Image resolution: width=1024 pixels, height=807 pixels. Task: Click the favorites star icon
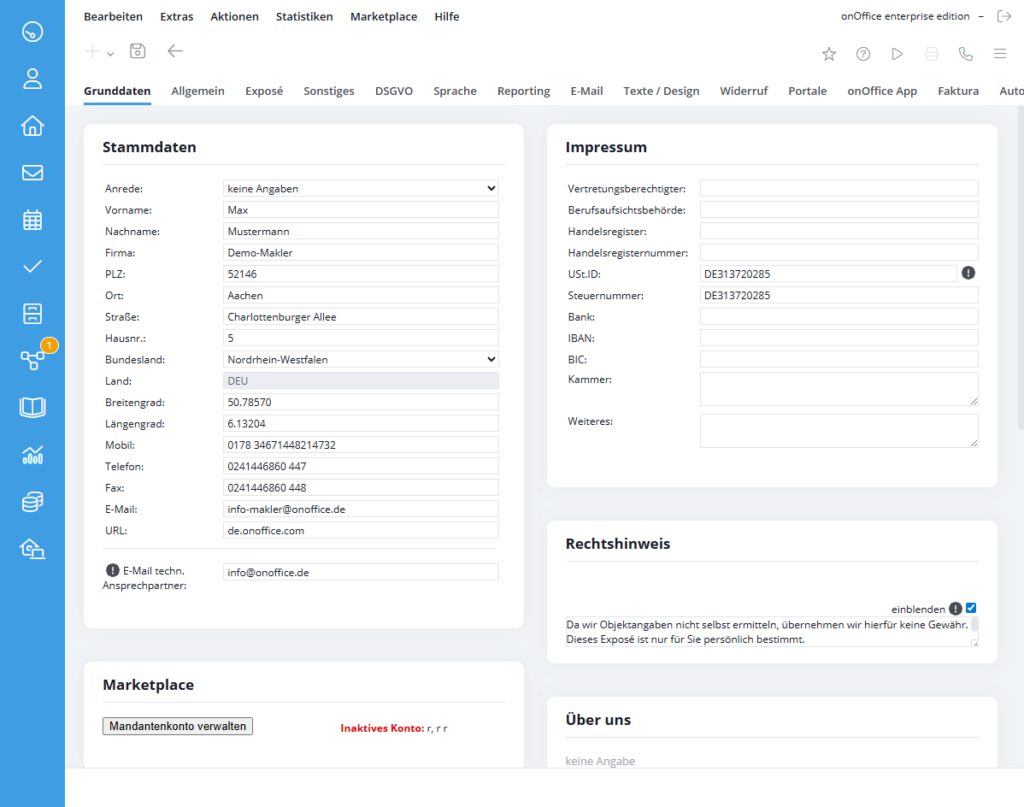pos(829,54)
